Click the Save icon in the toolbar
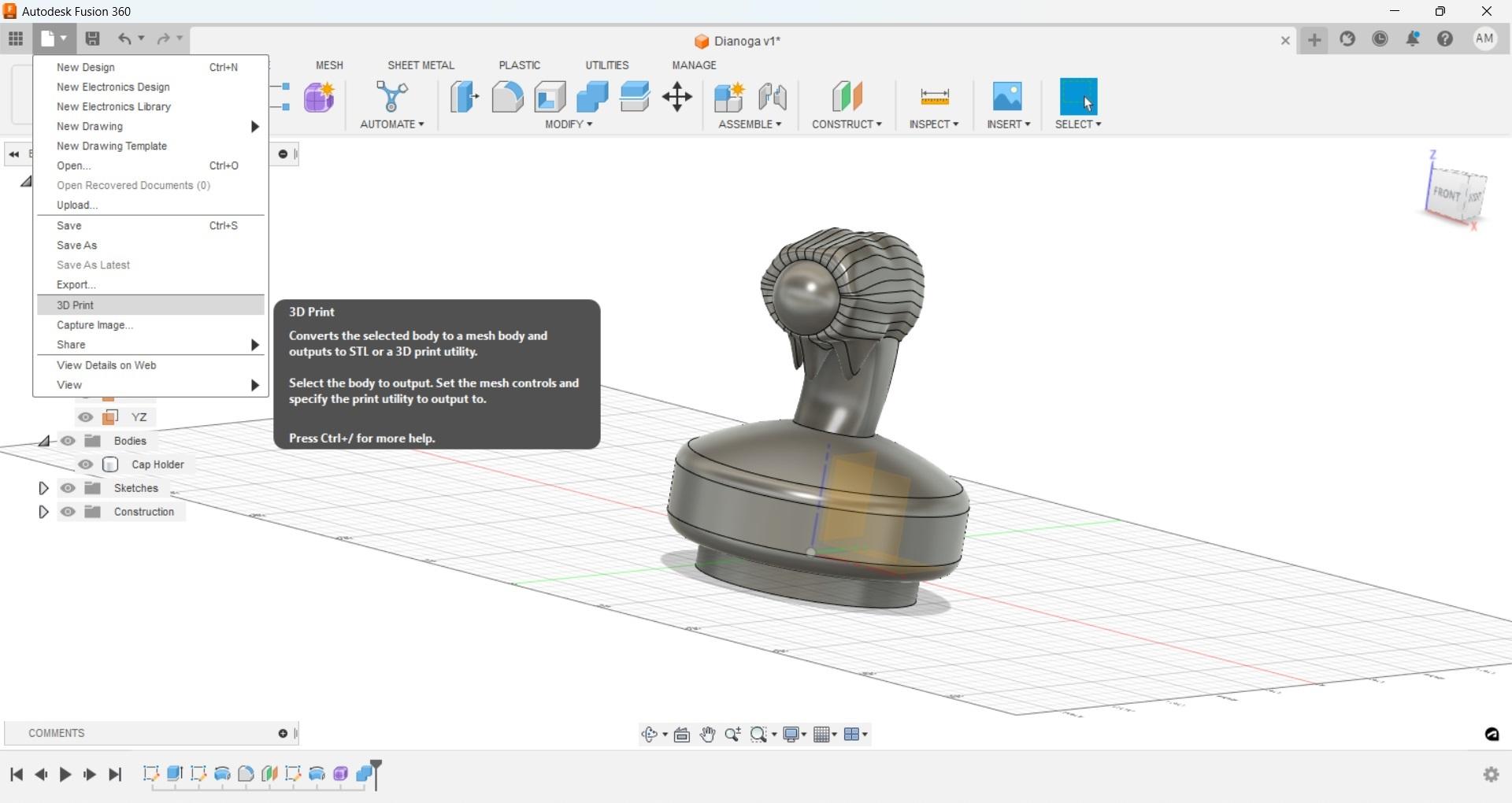Viewport: 1512px width, 803px height. pyautogui.click(x=92, y=39)
